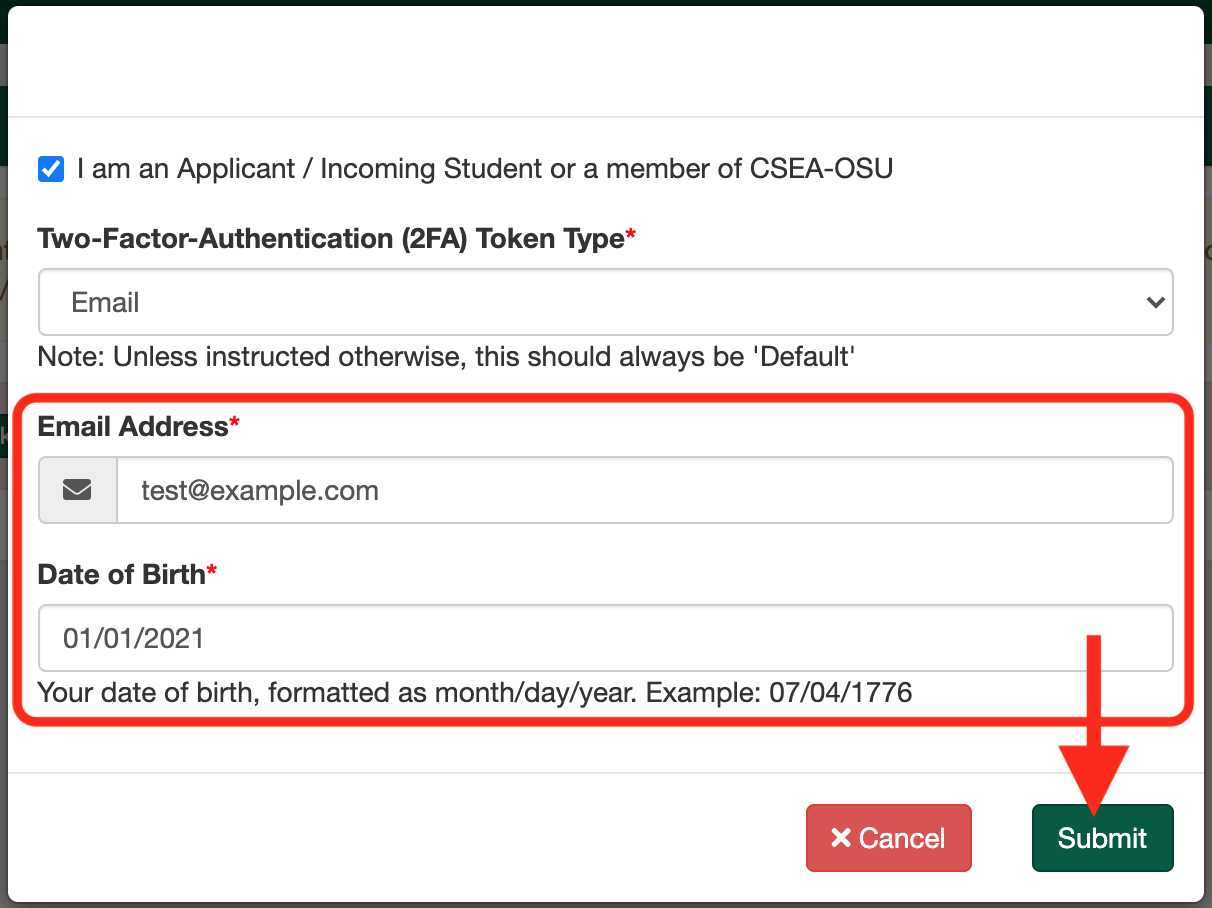Screen dimensions: 1212x908
Task: Click the X icon on the Cancel button
Action: point(841,838)
